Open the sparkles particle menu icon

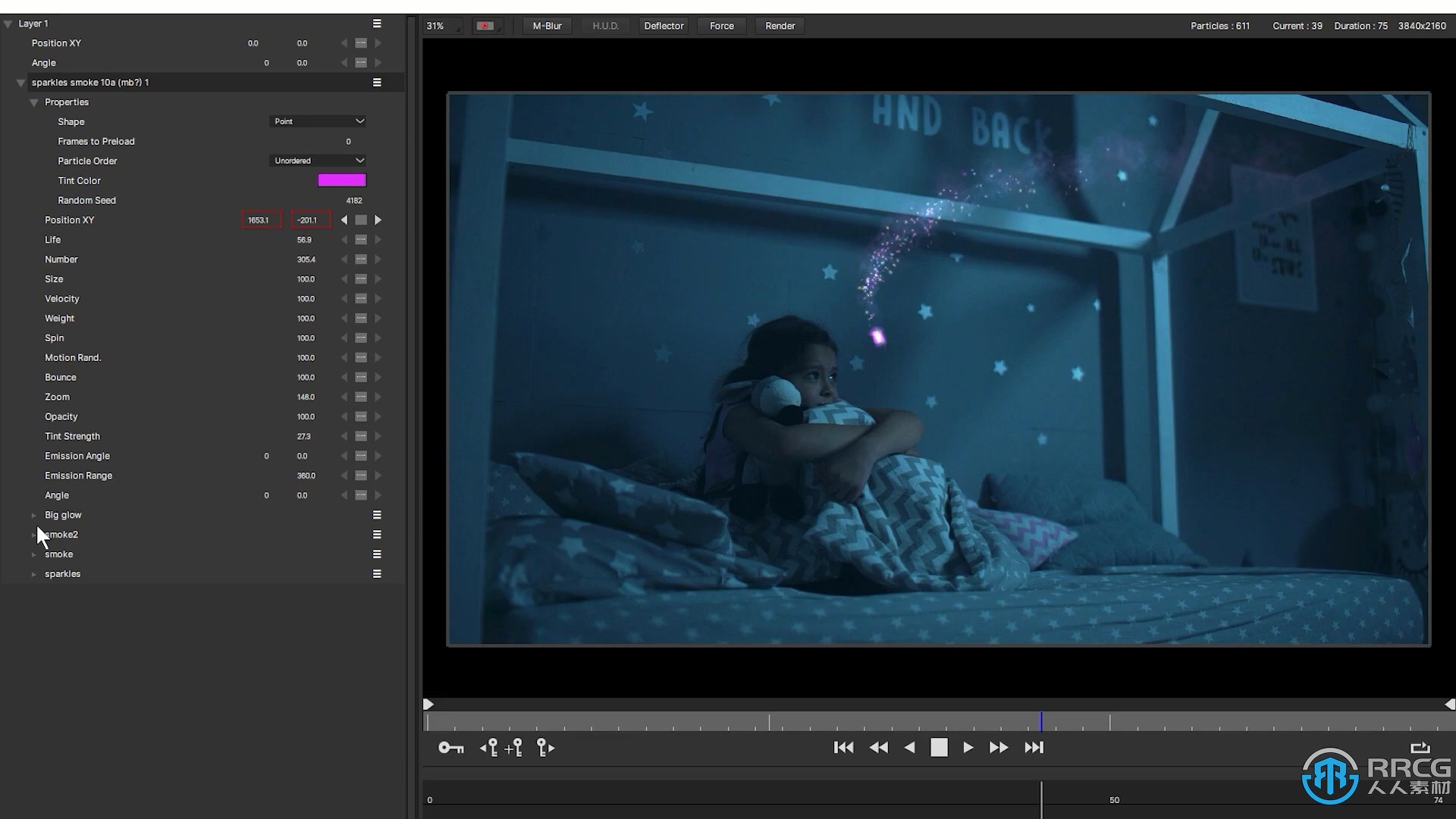point(377,574)
